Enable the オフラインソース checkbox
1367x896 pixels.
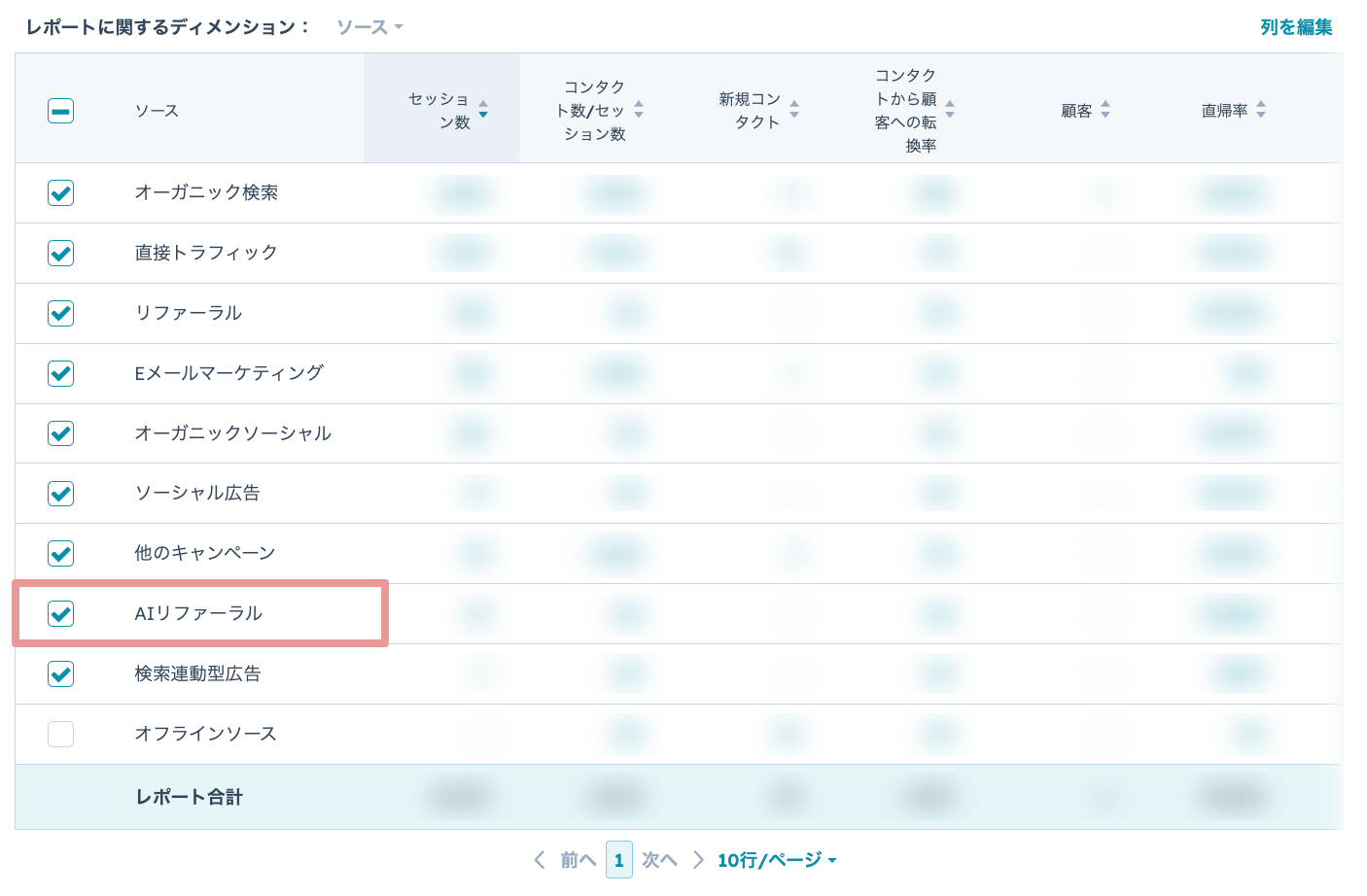pos(60,734)
